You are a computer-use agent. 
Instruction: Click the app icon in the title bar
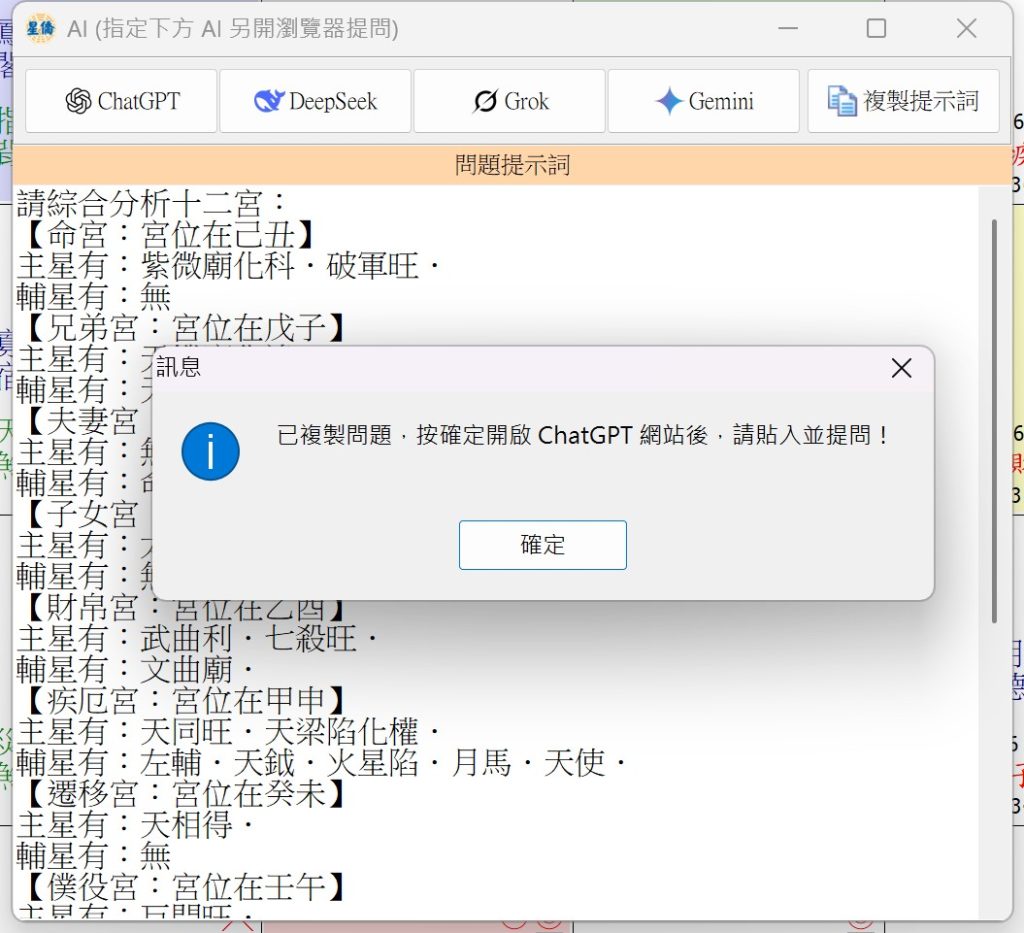pyautogui.click(x=40, y=29)
